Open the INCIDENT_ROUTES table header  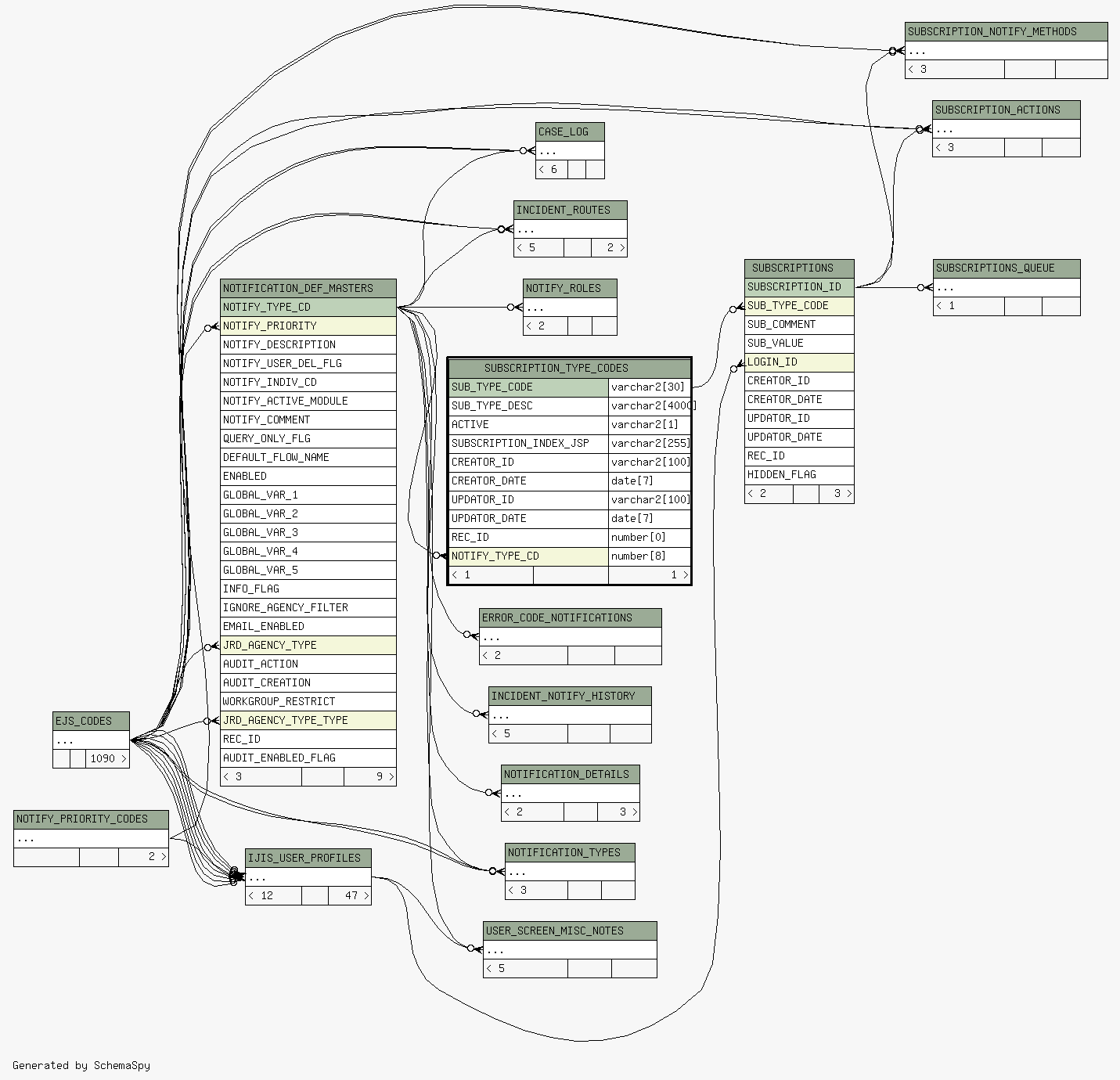[570, 210]
